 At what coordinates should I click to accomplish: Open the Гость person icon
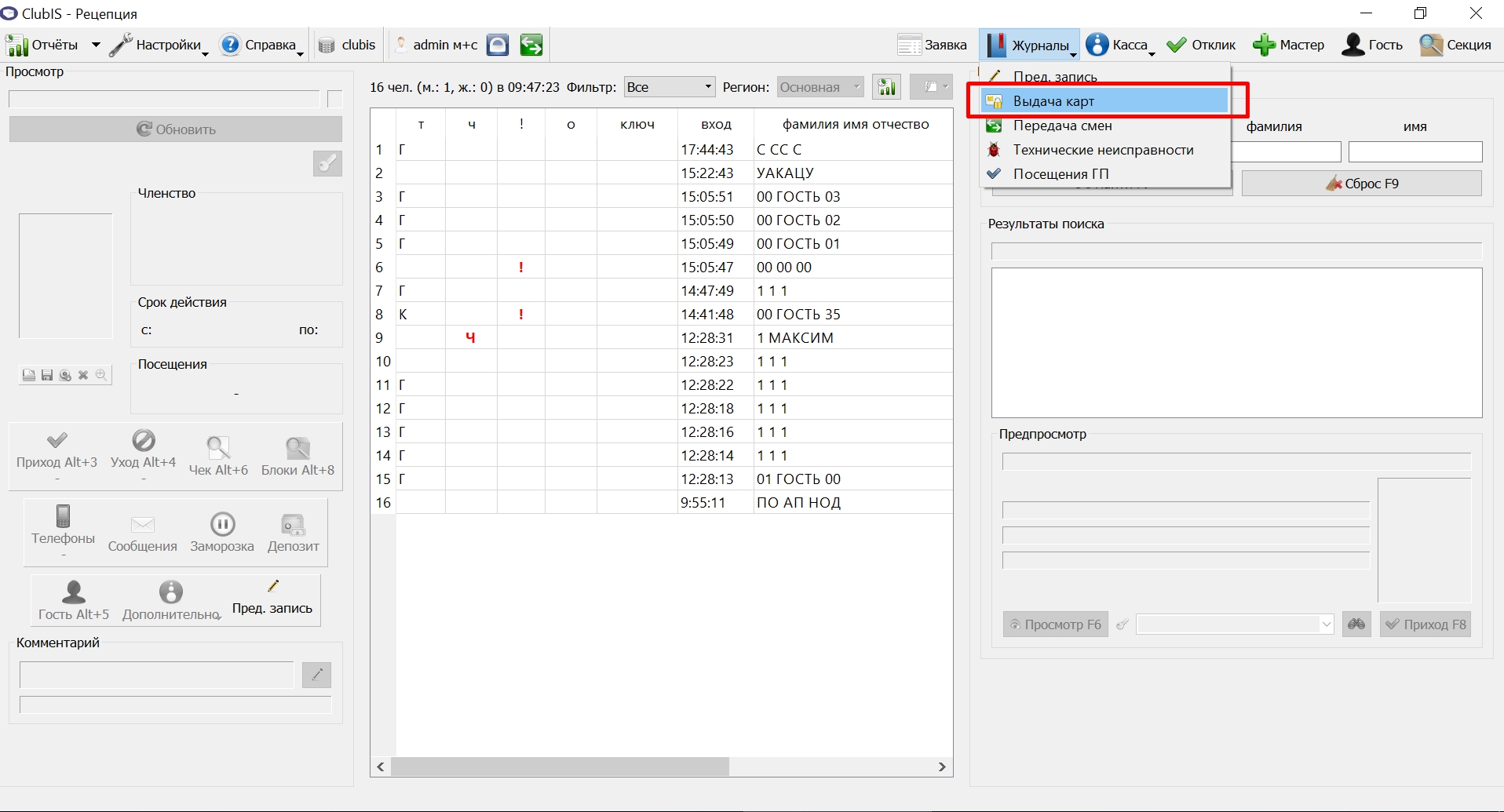coord(1353,46)
